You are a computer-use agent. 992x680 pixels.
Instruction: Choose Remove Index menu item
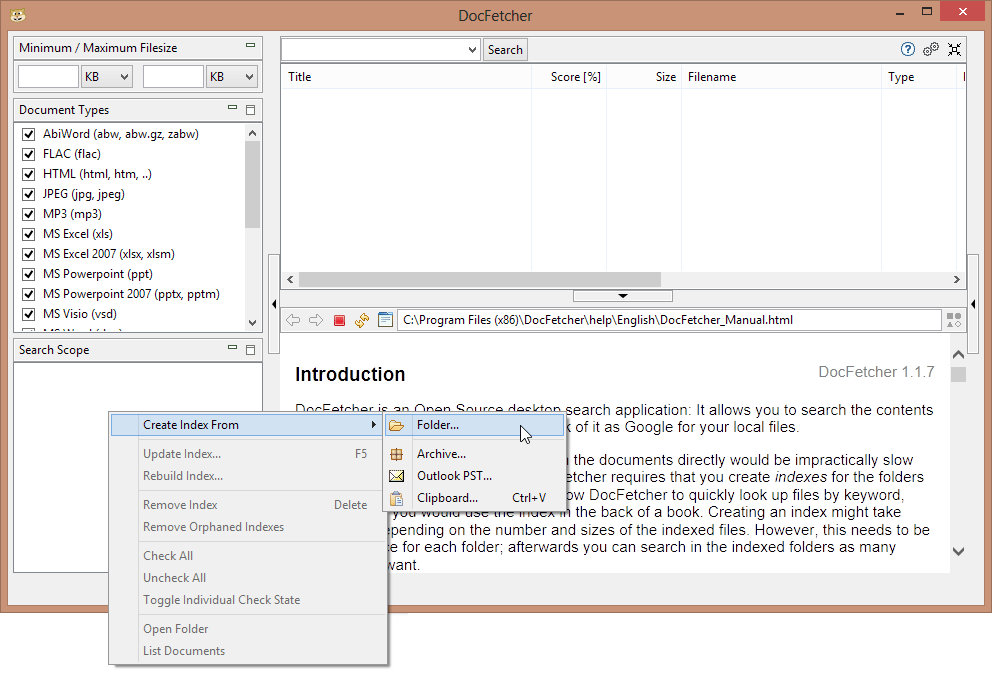click(247, 505)
